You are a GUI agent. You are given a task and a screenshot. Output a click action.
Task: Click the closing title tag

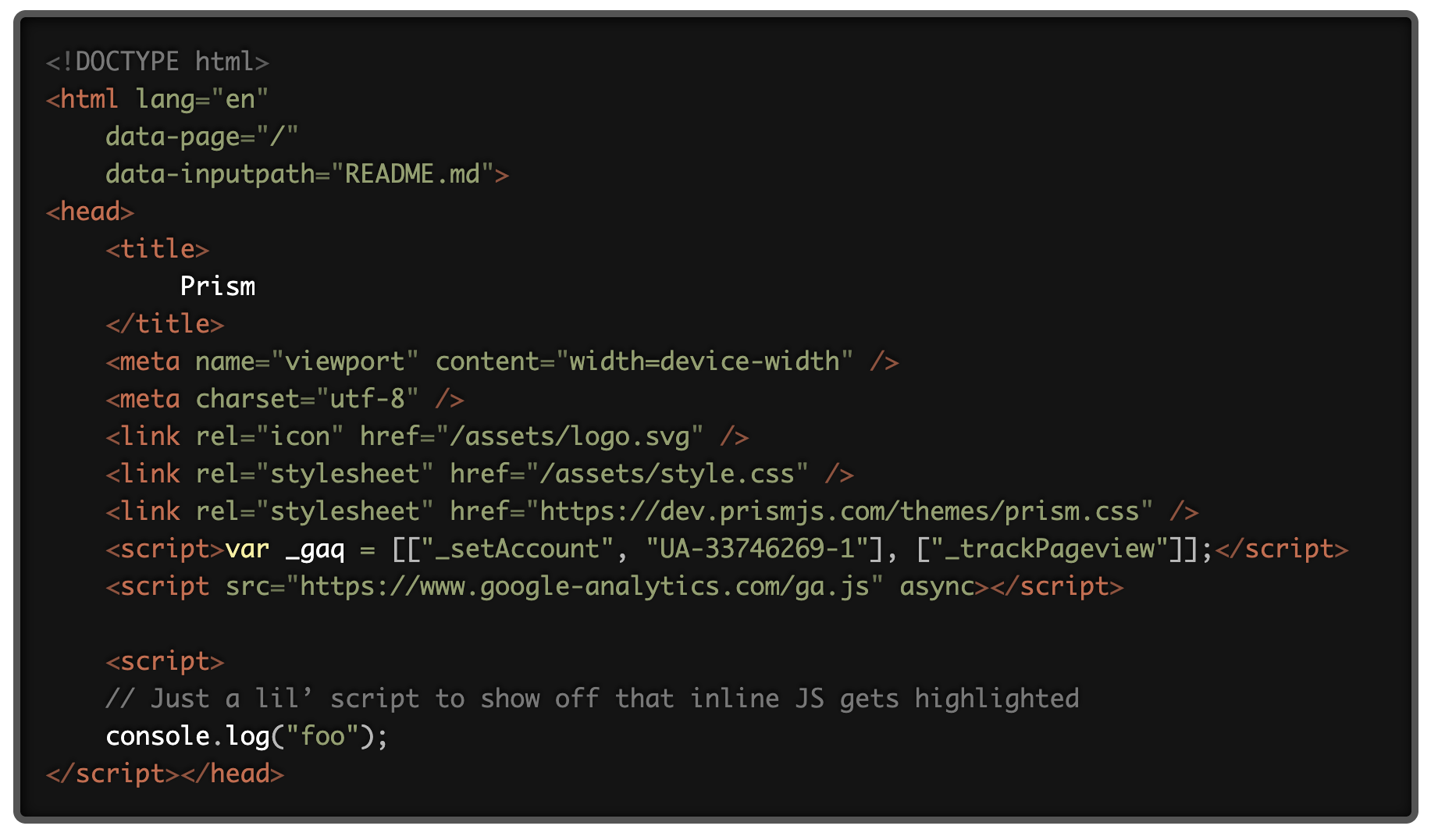click(x=165, y=324)
